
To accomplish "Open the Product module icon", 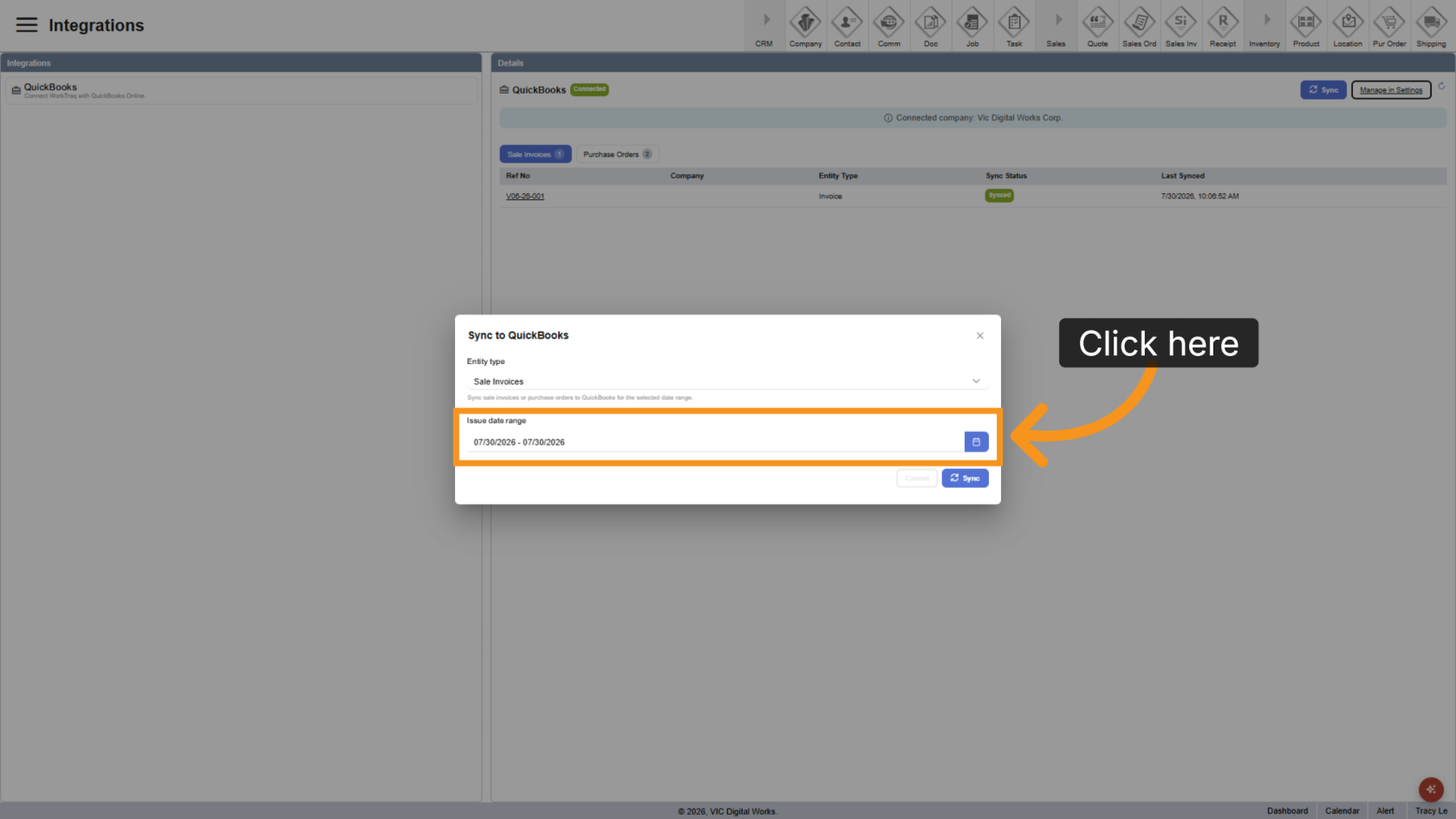I will (1306, 27).
